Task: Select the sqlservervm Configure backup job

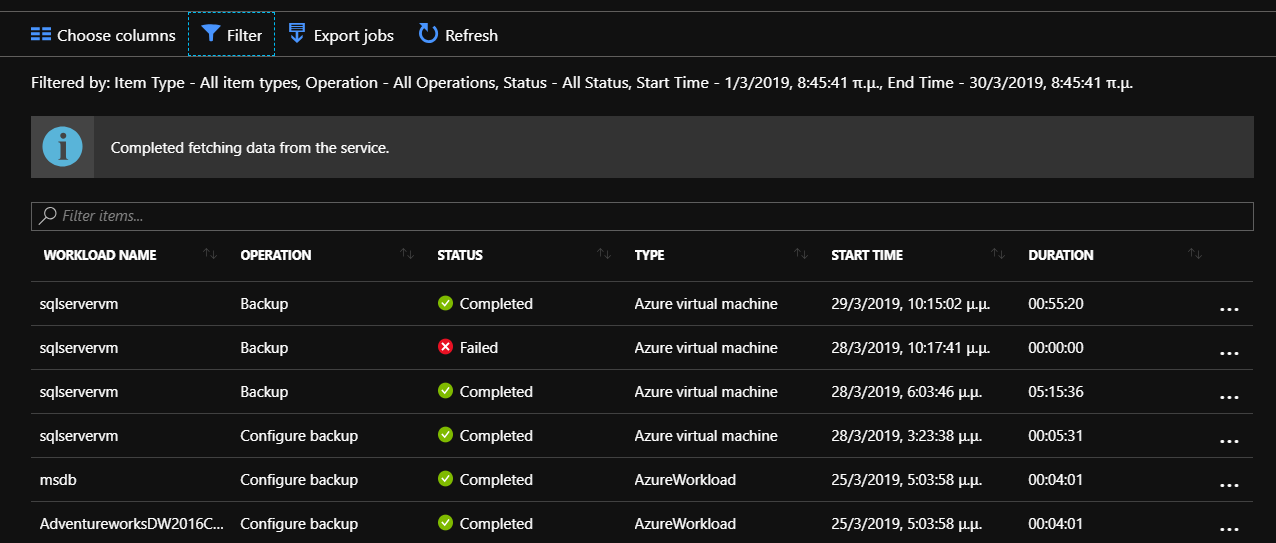Action: coord(642,436)
